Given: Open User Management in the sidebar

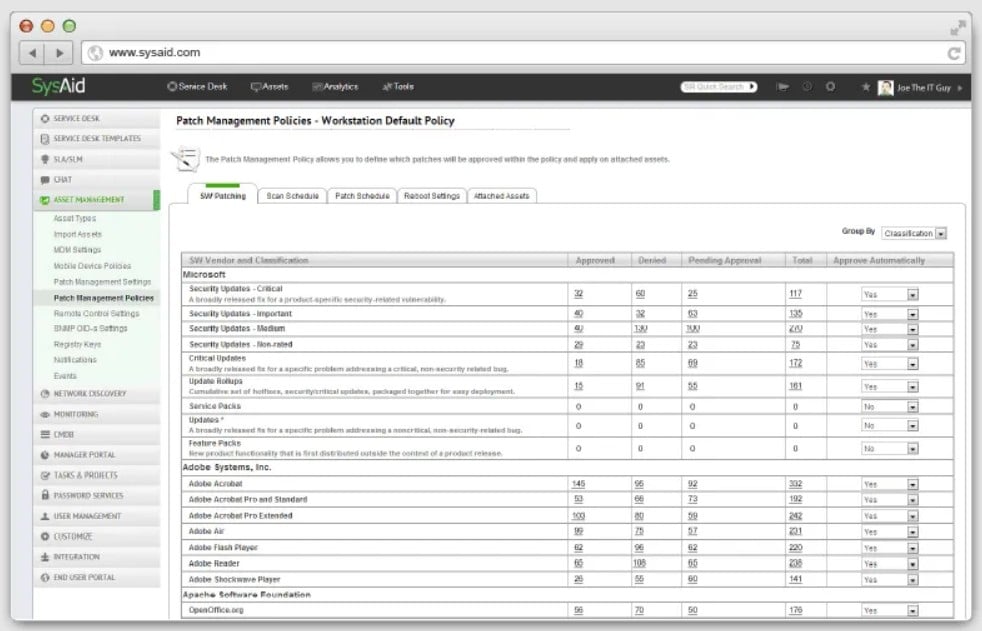Looking at the screenshot, I should pyautogui.click(x=96, y=516).
